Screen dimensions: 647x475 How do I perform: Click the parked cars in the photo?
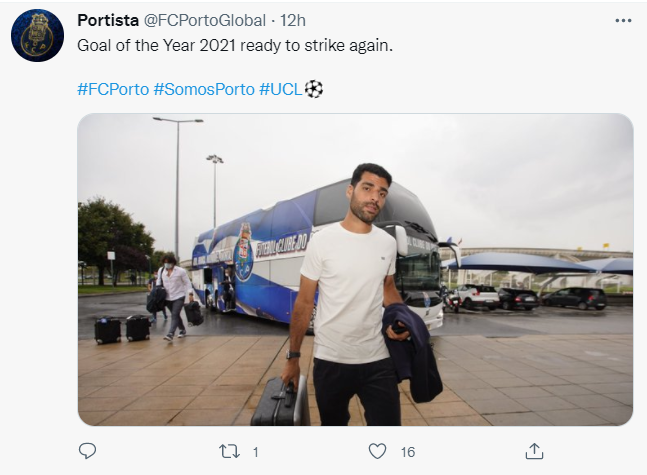coord(530,297)
